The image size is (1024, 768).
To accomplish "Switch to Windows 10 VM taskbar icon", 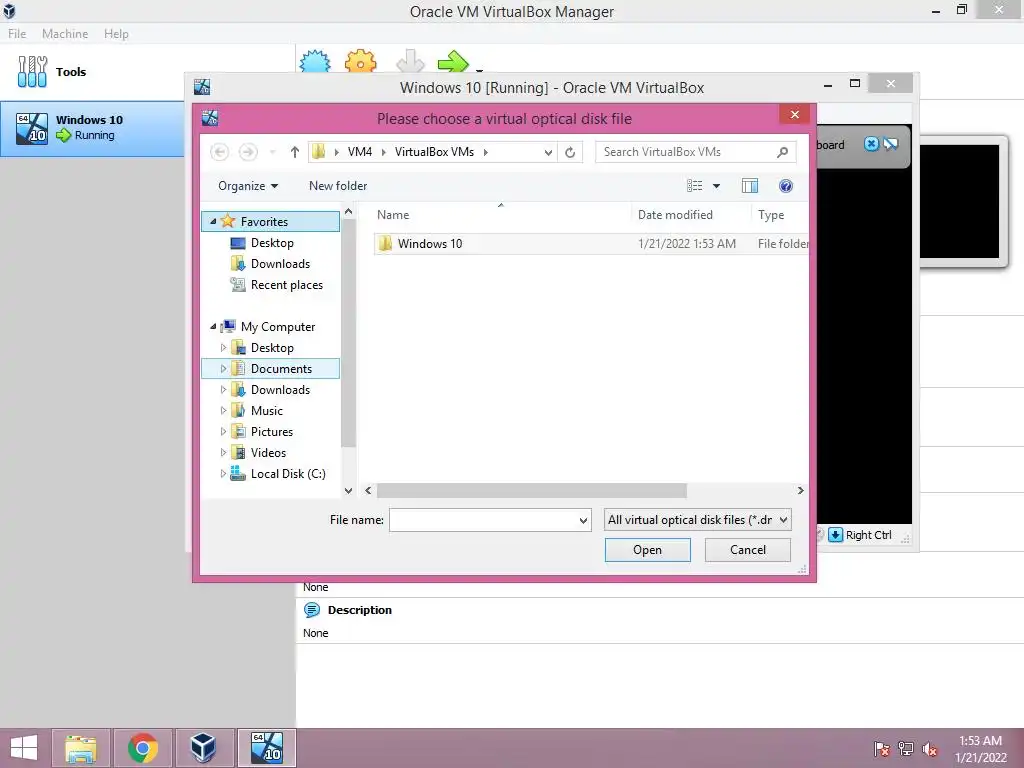I will (x=266, y=748).
